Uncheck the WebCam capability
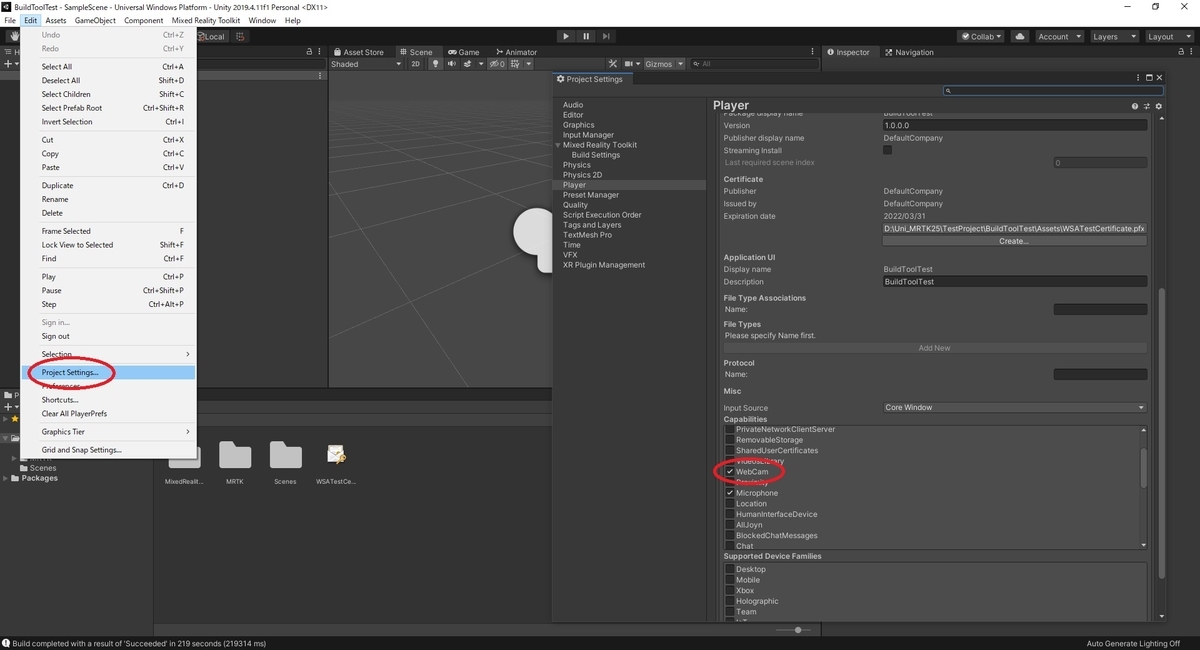The height and width of the screenshot is (650, 1200). (730, 471)
